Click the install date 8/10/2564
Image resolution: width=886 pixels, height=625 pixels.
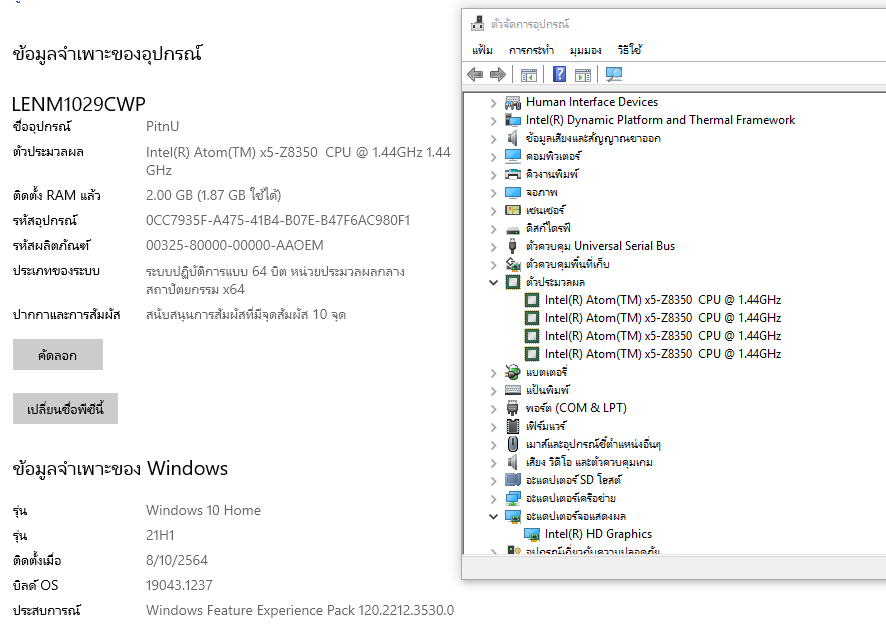pos(177,560)
